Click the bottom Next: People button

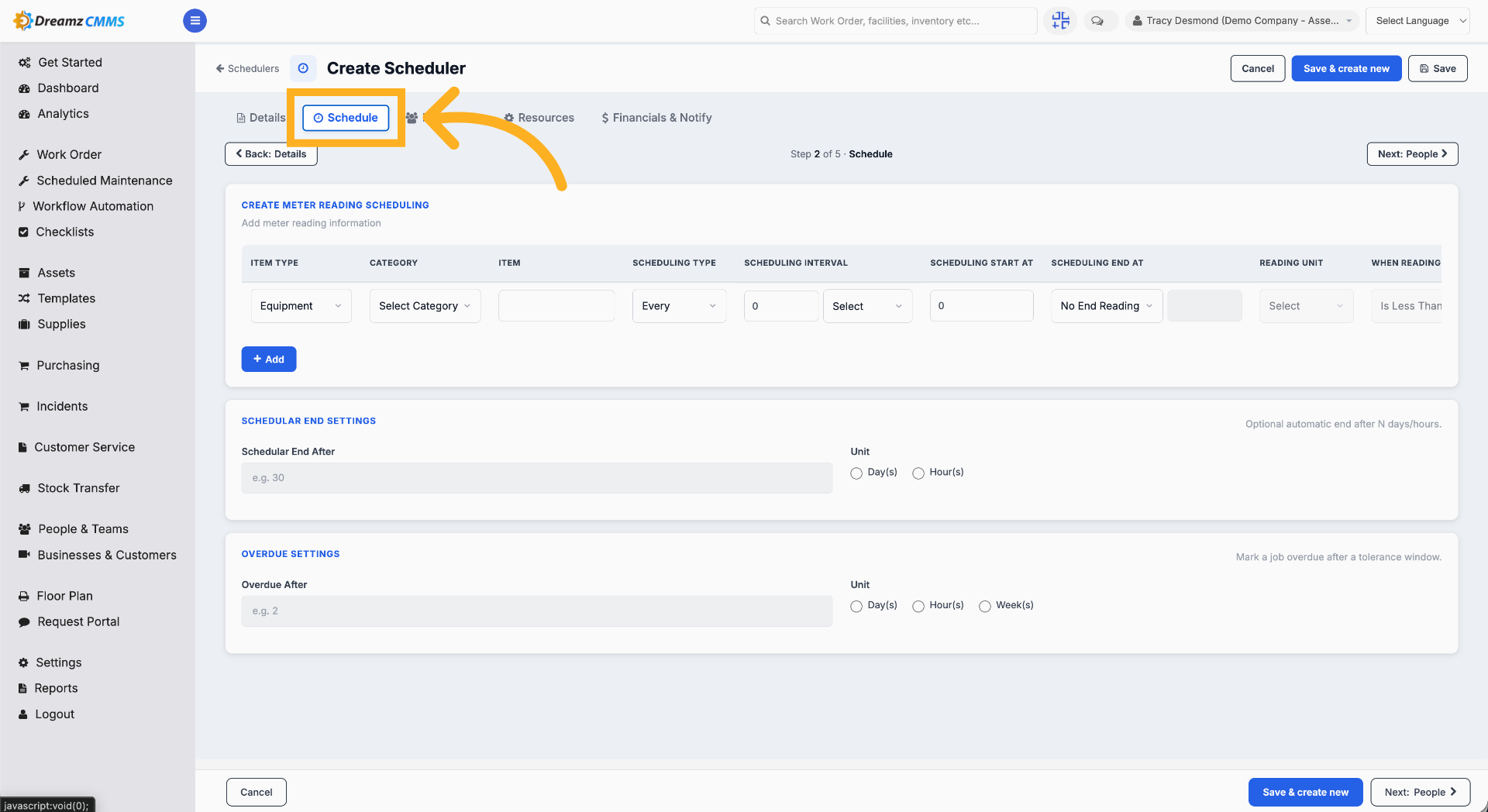pos(1420,793)
